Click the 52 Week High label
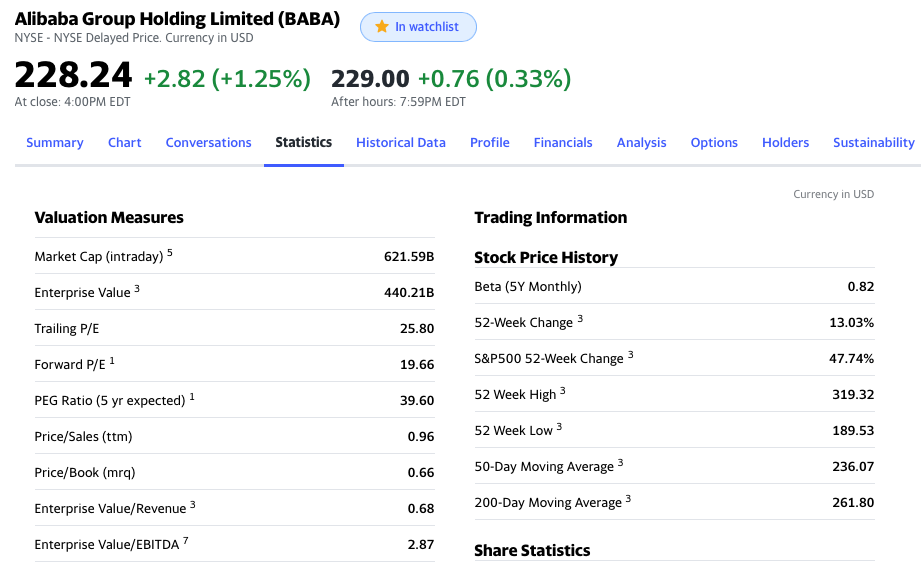The height and width of the screenshot is (566, 921). (515, 395)
